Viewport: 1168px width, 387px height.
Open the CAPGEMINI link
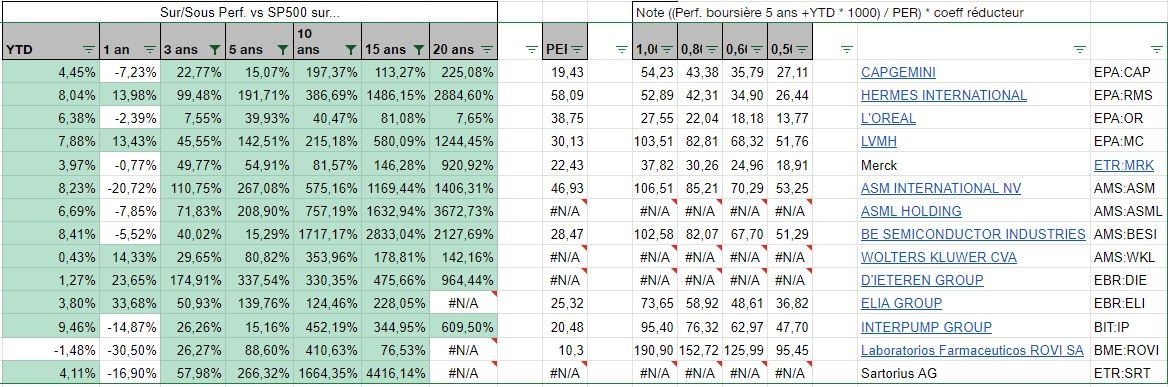(x=898, y=73)
